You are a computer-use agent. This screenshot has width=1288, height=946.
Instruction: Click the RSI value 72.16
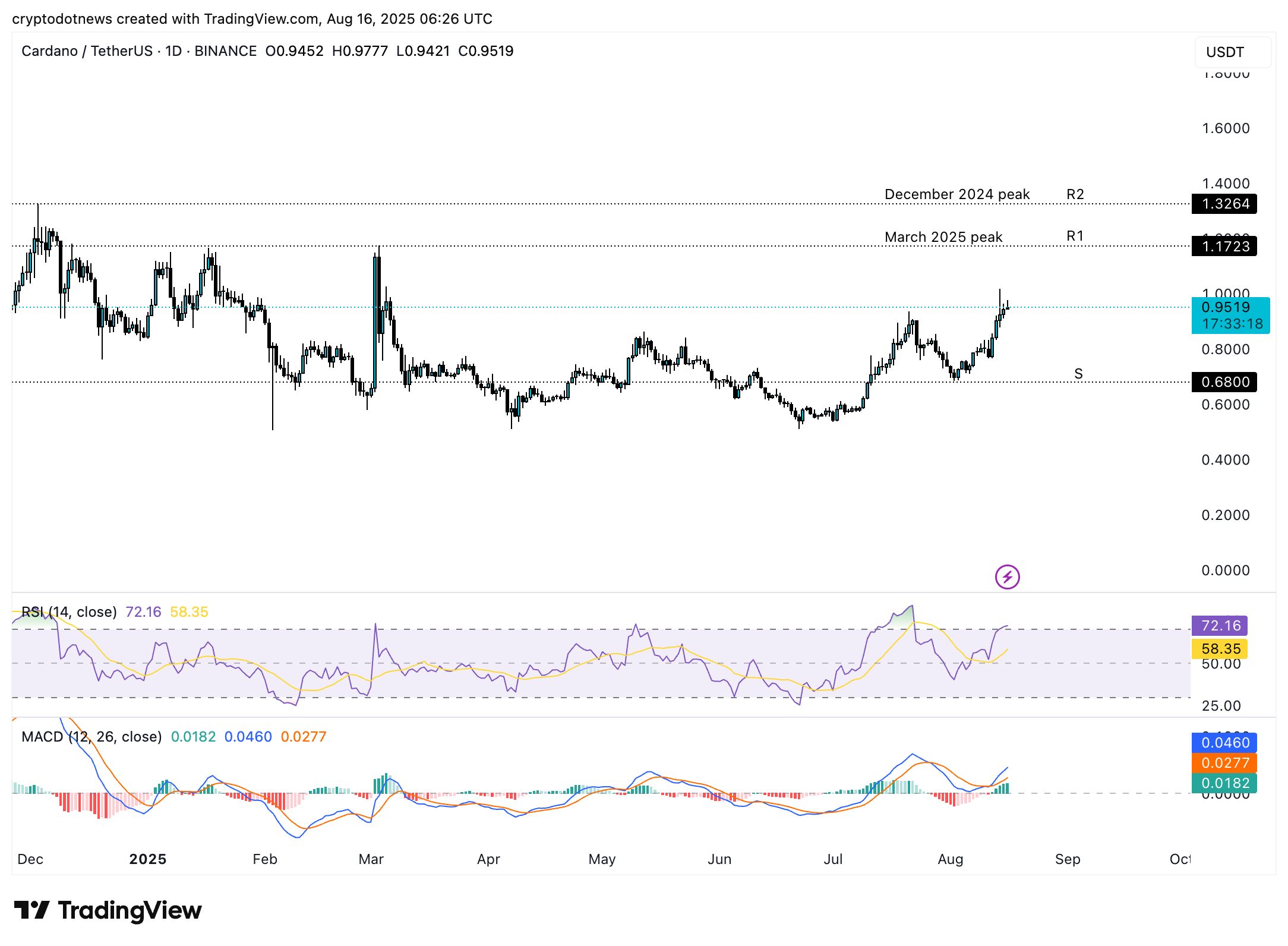tap(1222, 626)
